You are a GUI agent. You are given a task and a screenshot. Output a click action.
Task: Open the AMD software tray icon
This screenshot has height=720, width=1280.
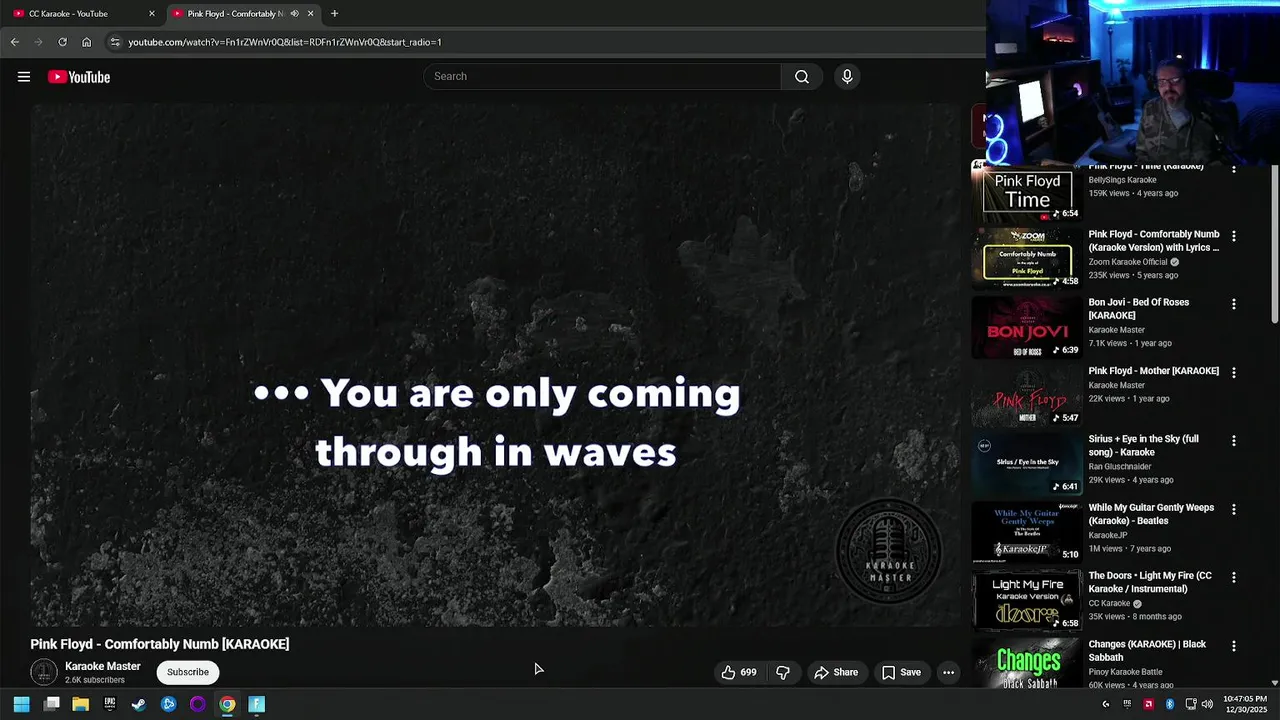tap(1148, 704)
